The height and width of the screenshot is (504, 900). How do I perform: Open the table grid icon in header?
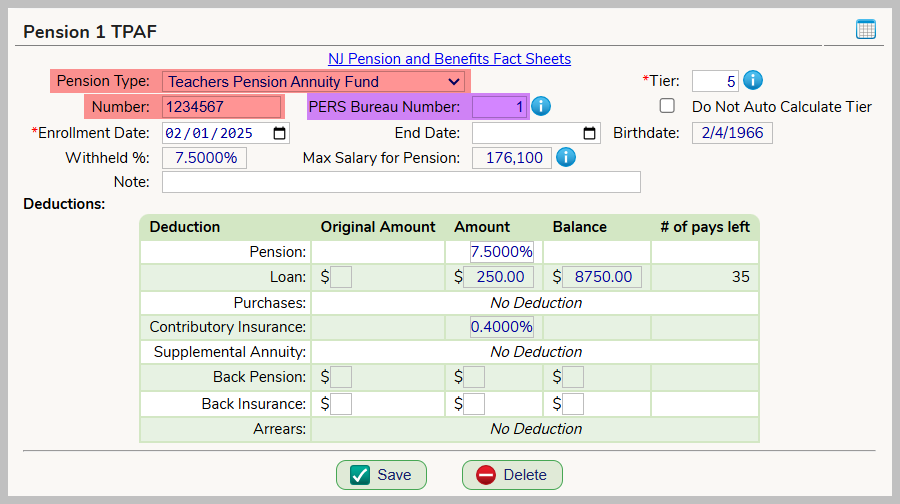[x=866, y=29]
